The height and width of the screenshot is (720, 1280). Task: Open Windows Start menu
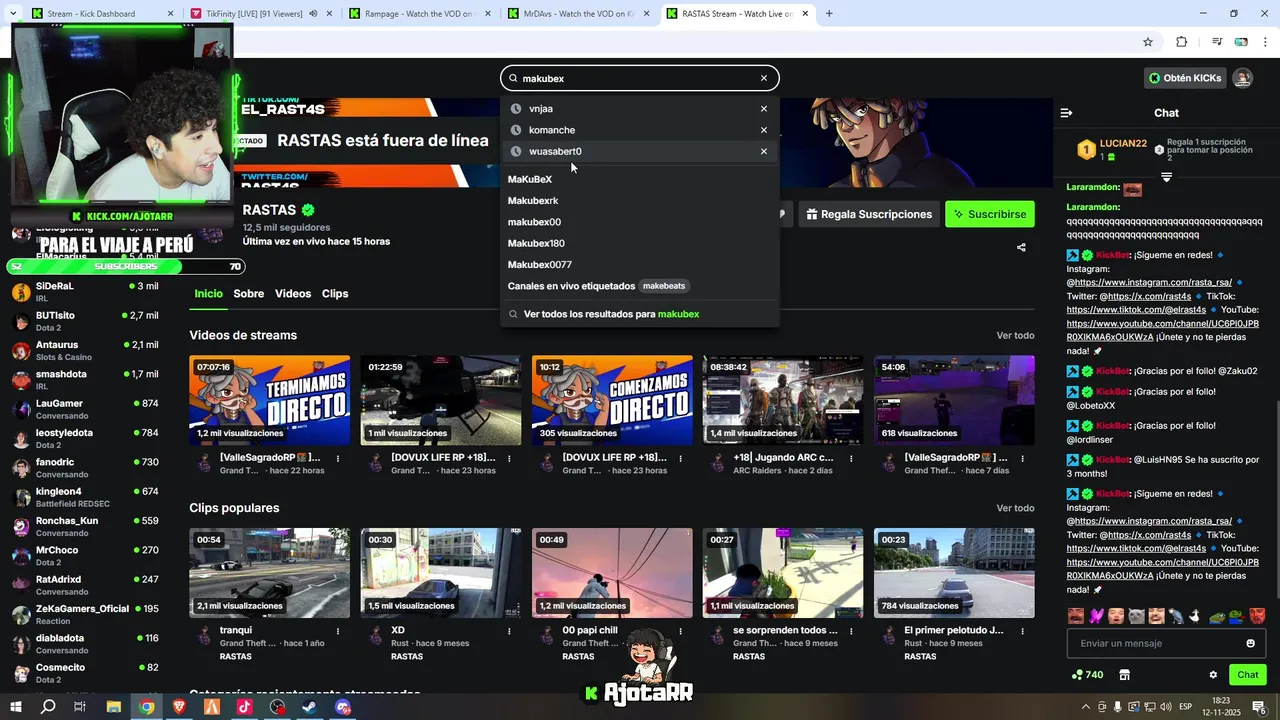(x=15, y=707)
